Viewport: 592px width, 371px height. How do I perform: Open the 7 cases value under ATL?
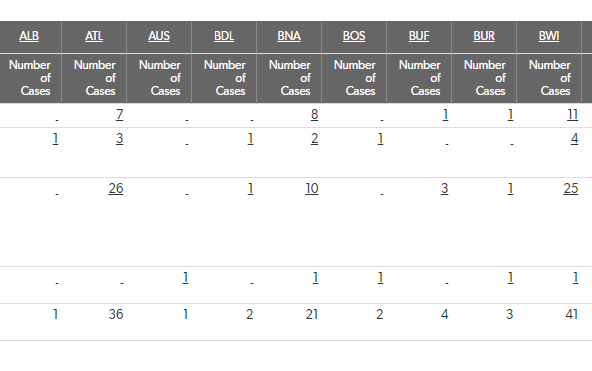click(120, 114)
